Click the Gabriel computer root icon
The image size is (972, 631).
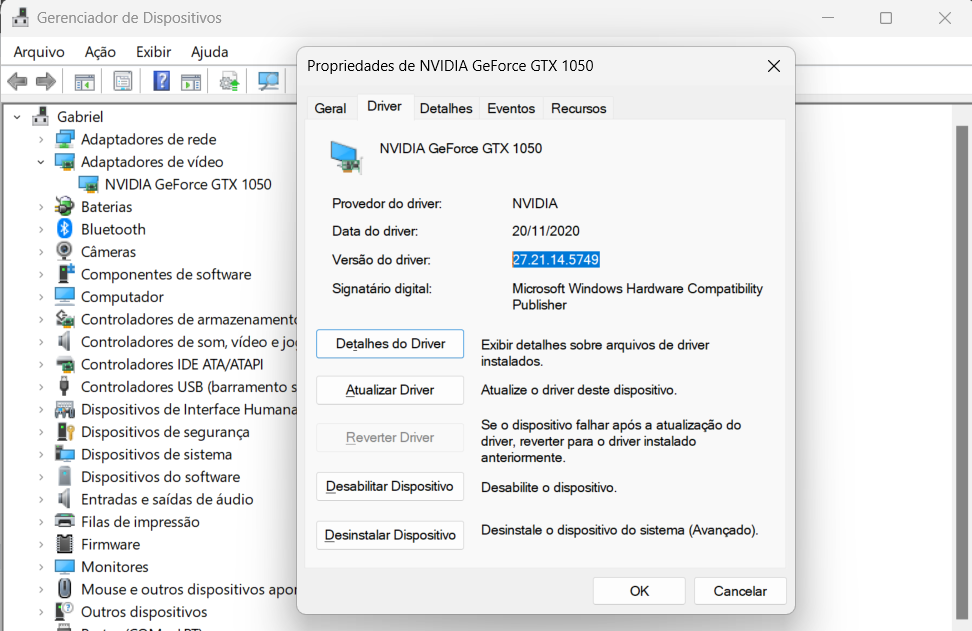point(41,117)
